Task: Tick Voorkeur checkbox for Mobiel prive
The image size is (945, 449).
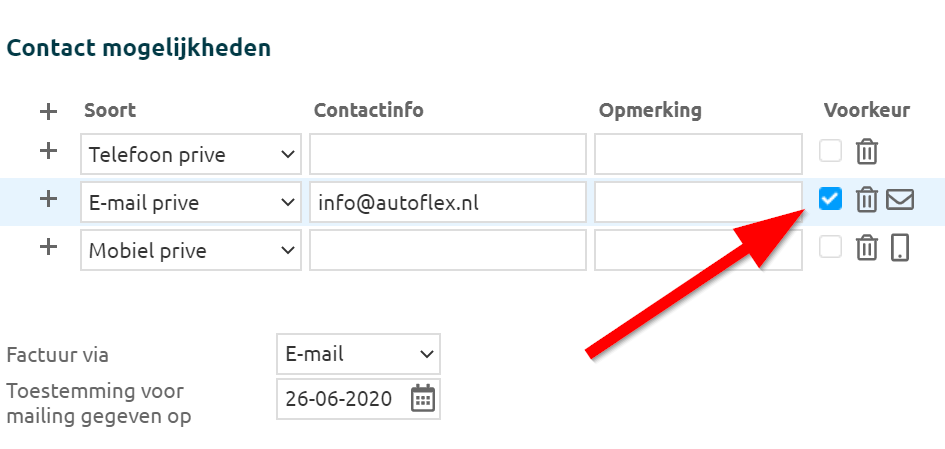Action: 830,247
